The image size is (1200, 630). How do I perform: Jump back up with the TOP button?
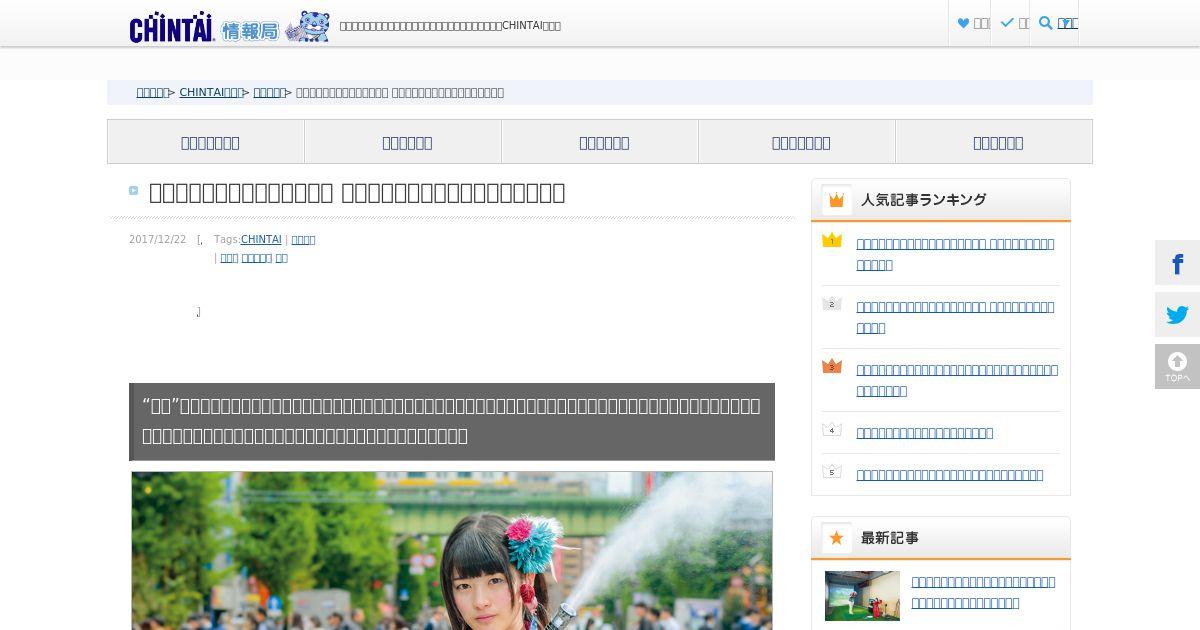coord(1178,367)
